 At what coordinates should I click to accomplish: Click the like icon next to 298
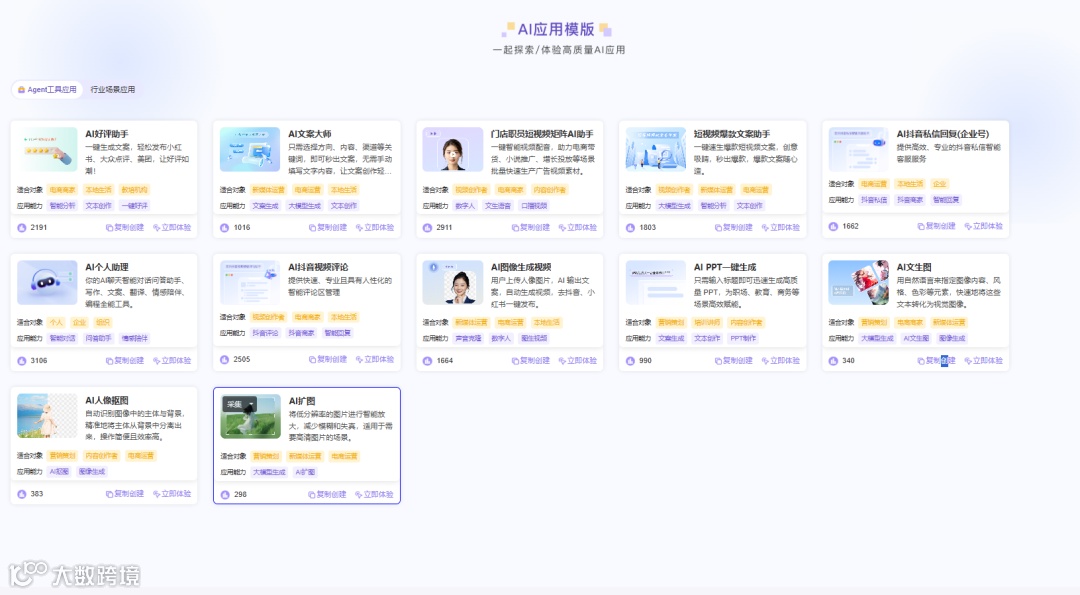pyautogui.click(x=225, y=494)
